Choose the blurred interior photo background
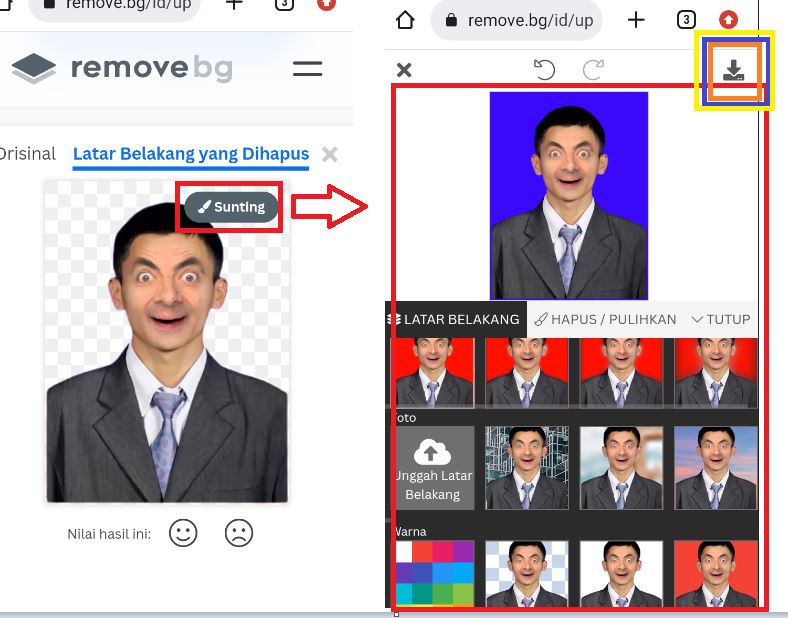 click(622, 468)
